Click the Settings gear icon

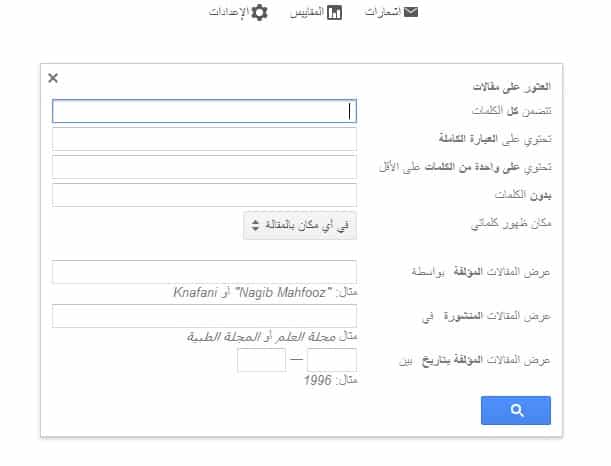260,12
